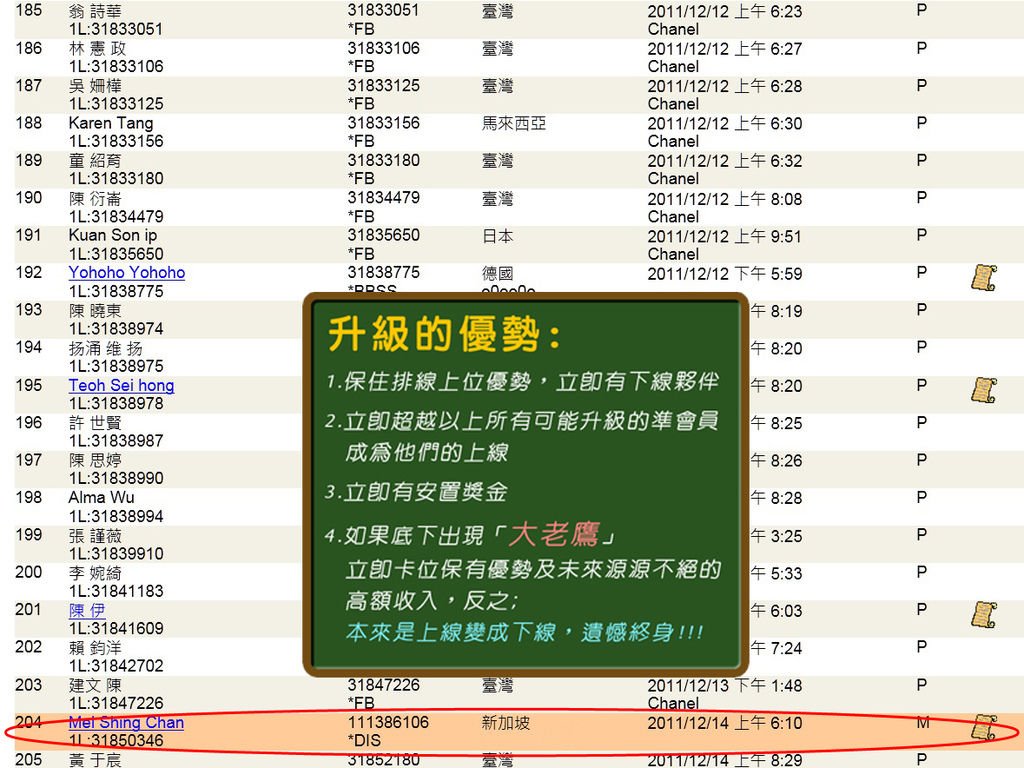The width and height of the screenshot is (1024, 768).
Task: Click the name 許 世賢 in row 196
Action: [95, 423]
